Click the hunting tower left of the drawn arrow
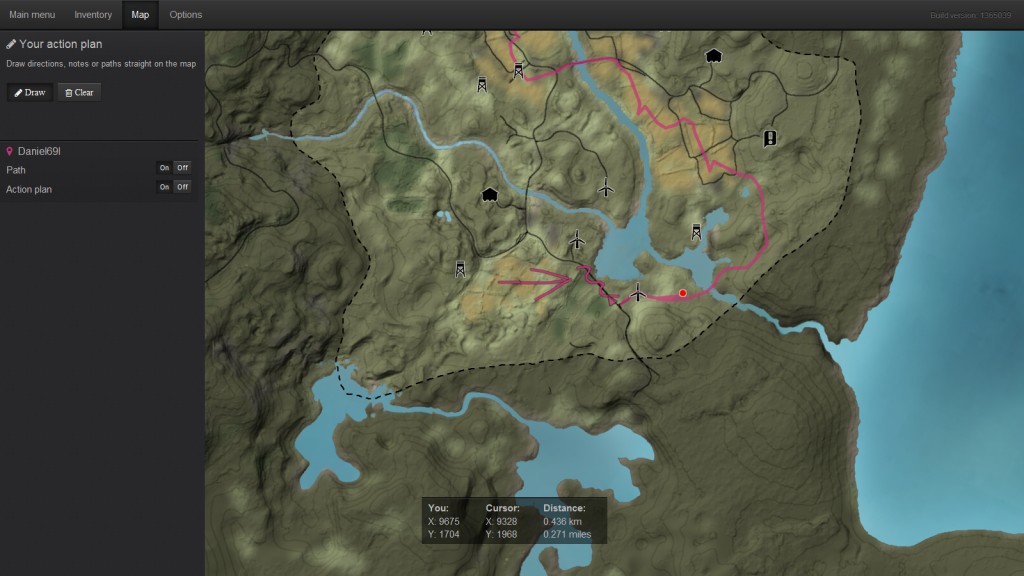 pyautogui.click(x=460, y=269)
